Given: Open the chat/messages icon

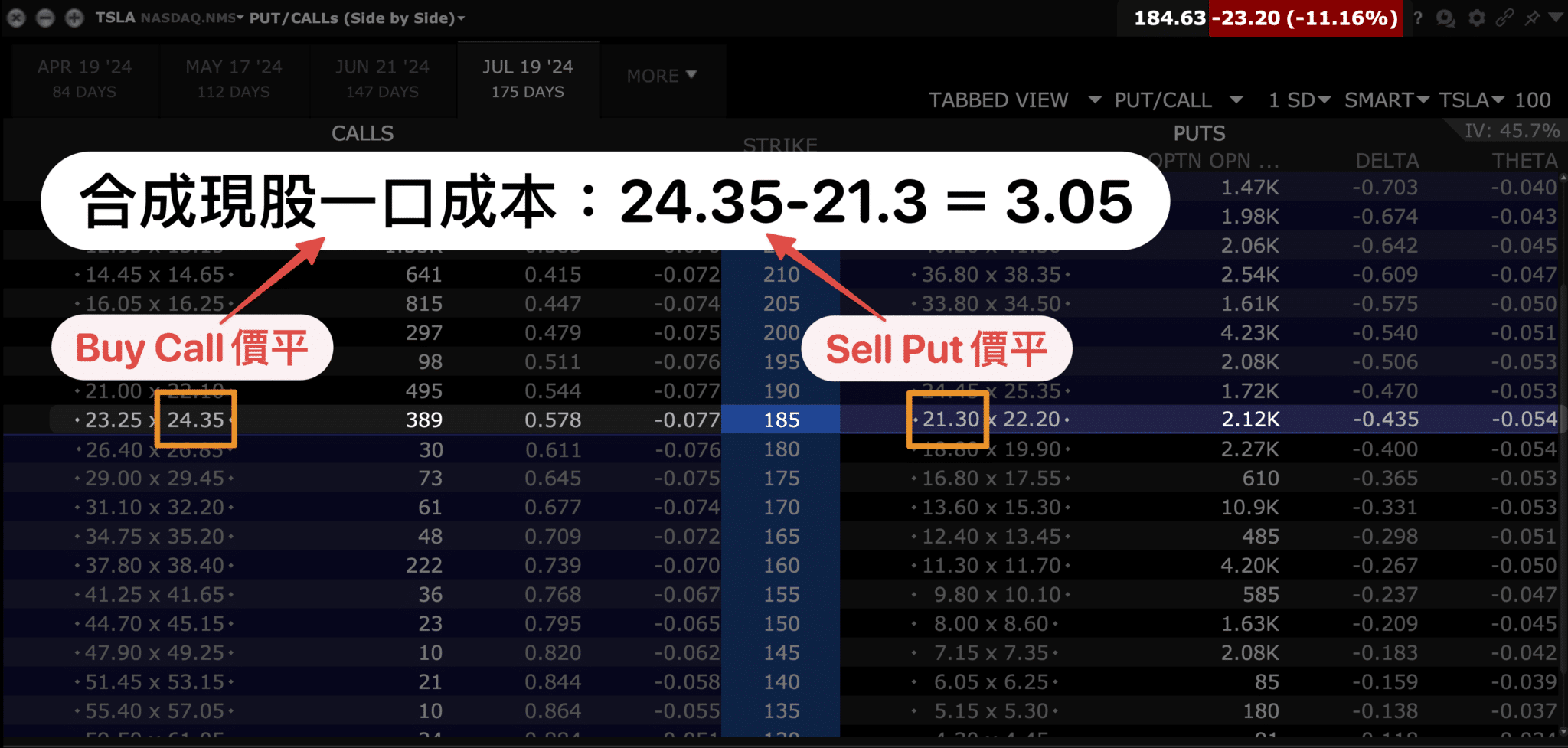Looking at the screenshot, I should (1447, 18).
